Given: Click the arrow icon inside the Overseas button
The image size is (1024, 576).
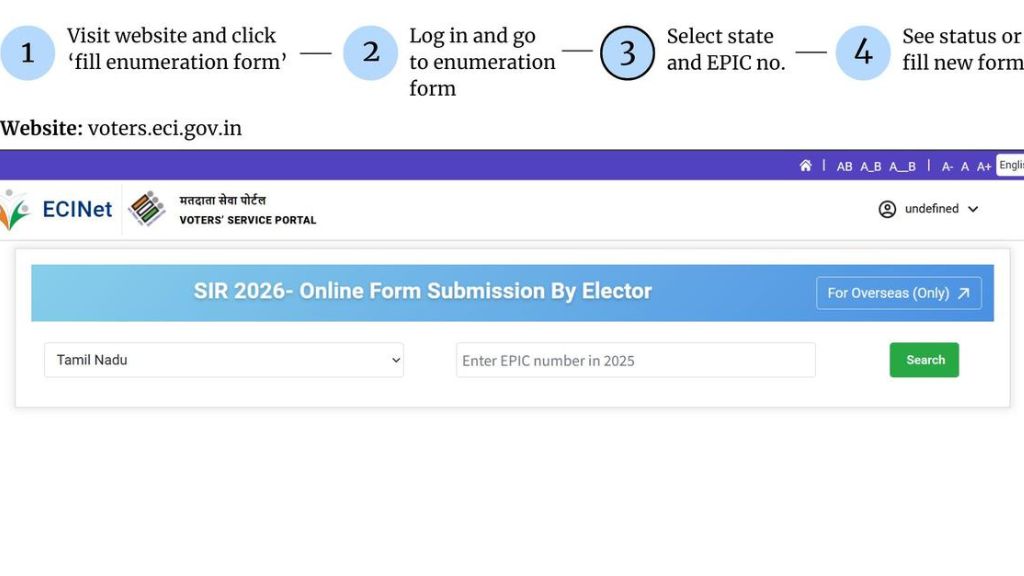Looking at the screenshot, I should click(x=962, y=293).
